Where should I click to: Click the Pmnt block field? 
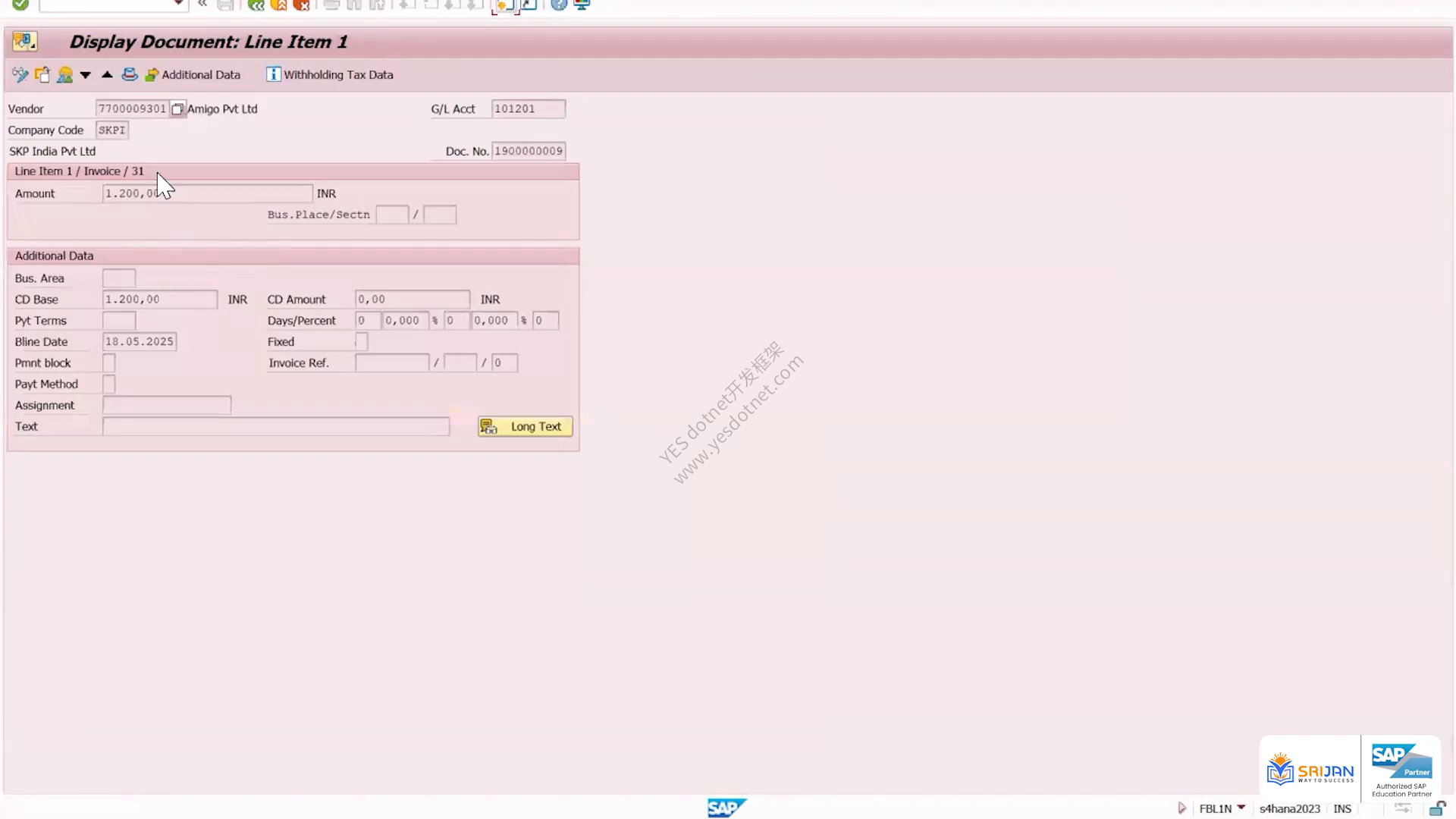point(109,363)
